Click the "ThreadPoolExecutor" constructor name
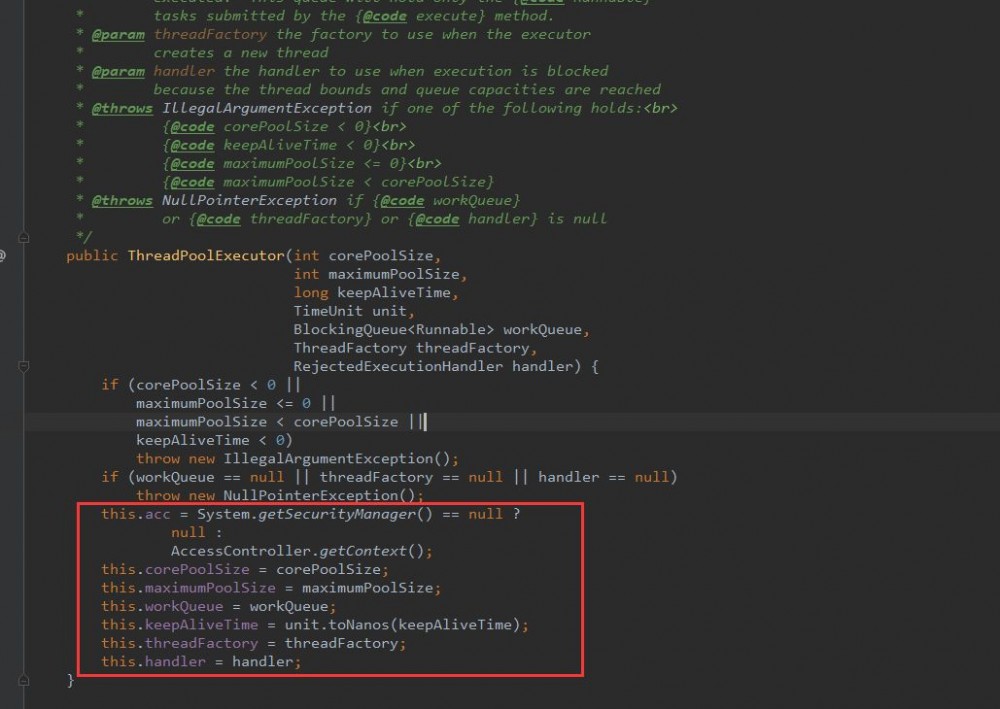Viewport: 1000px width, 709px height. 206,256
